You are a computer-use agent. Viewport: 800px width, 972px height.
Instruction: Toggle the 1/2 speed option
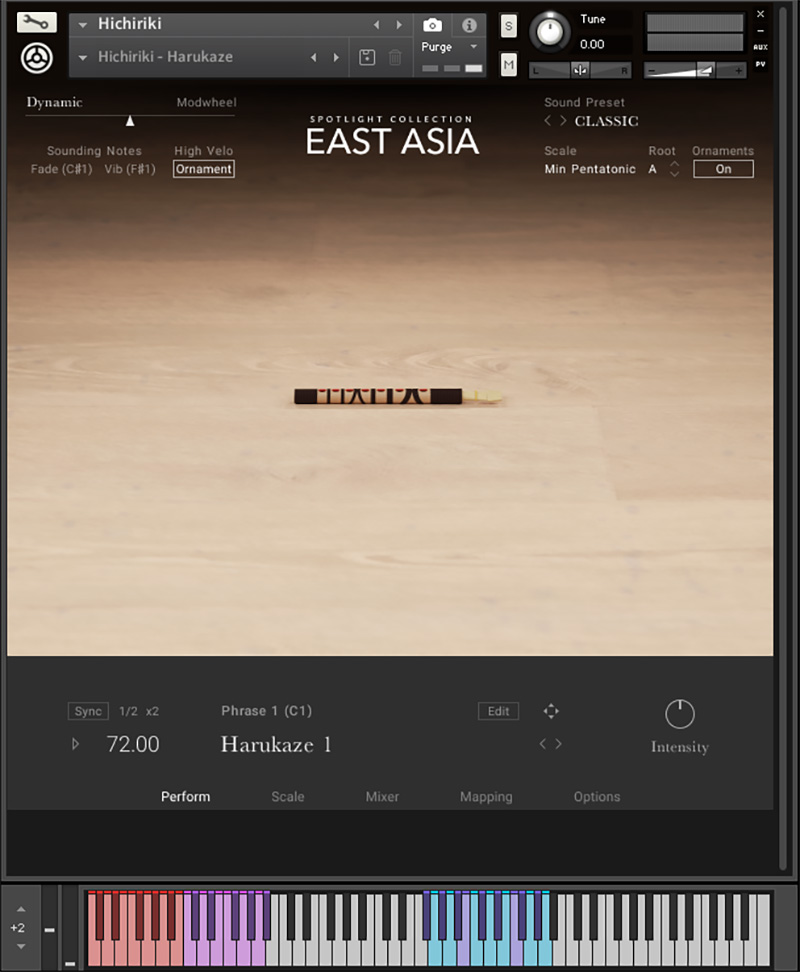[x=128, y=712]
